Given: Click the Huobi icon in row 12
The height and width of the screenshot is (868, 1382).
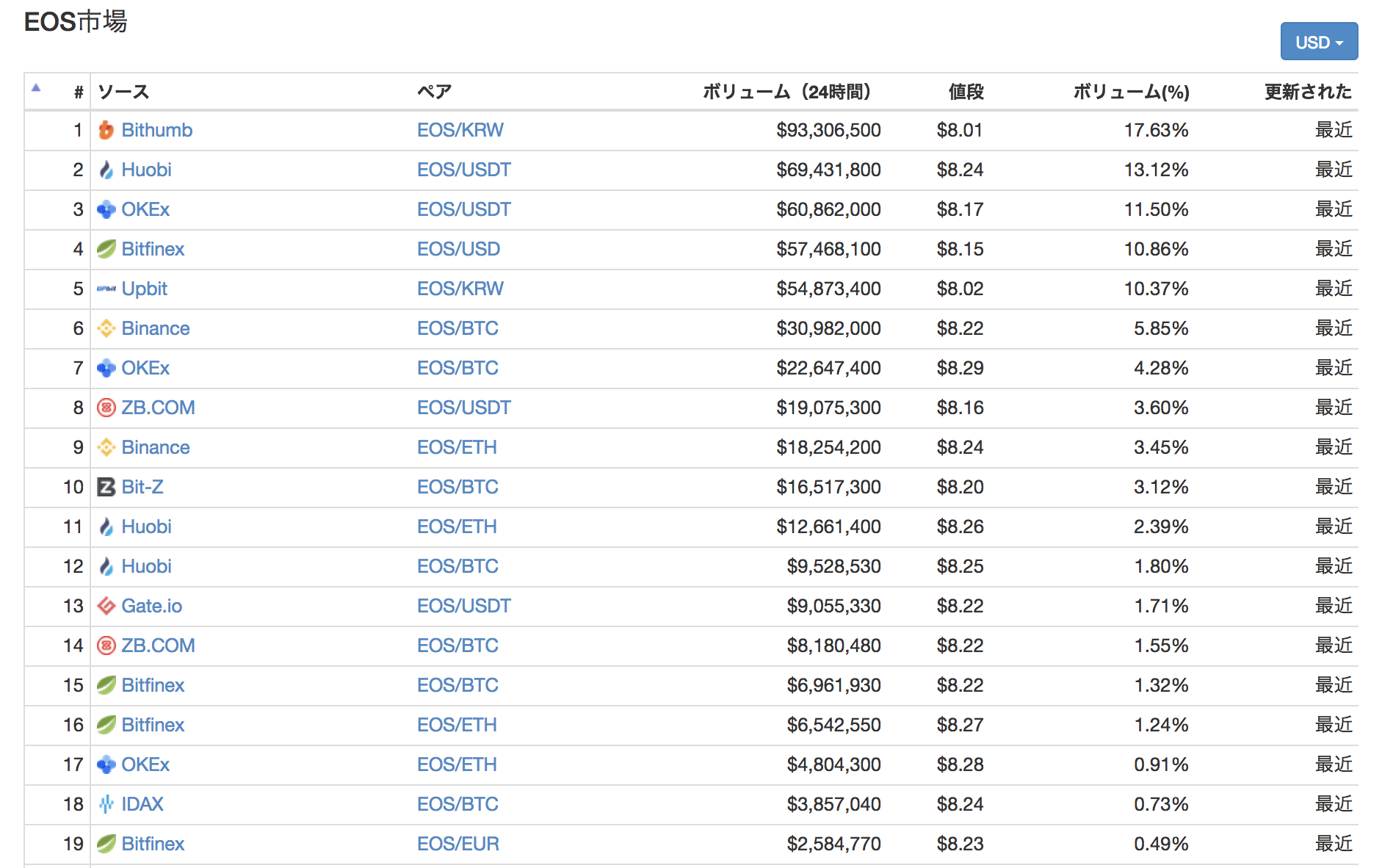Looking at the screenshot, I should point(106,566).
